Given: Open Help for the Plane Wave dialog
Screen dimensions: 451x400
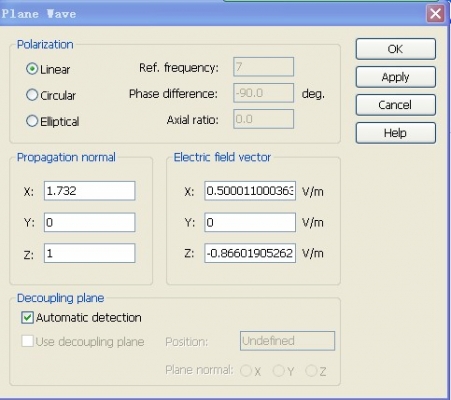Looking at the screenshot, I should pos(396,133).
